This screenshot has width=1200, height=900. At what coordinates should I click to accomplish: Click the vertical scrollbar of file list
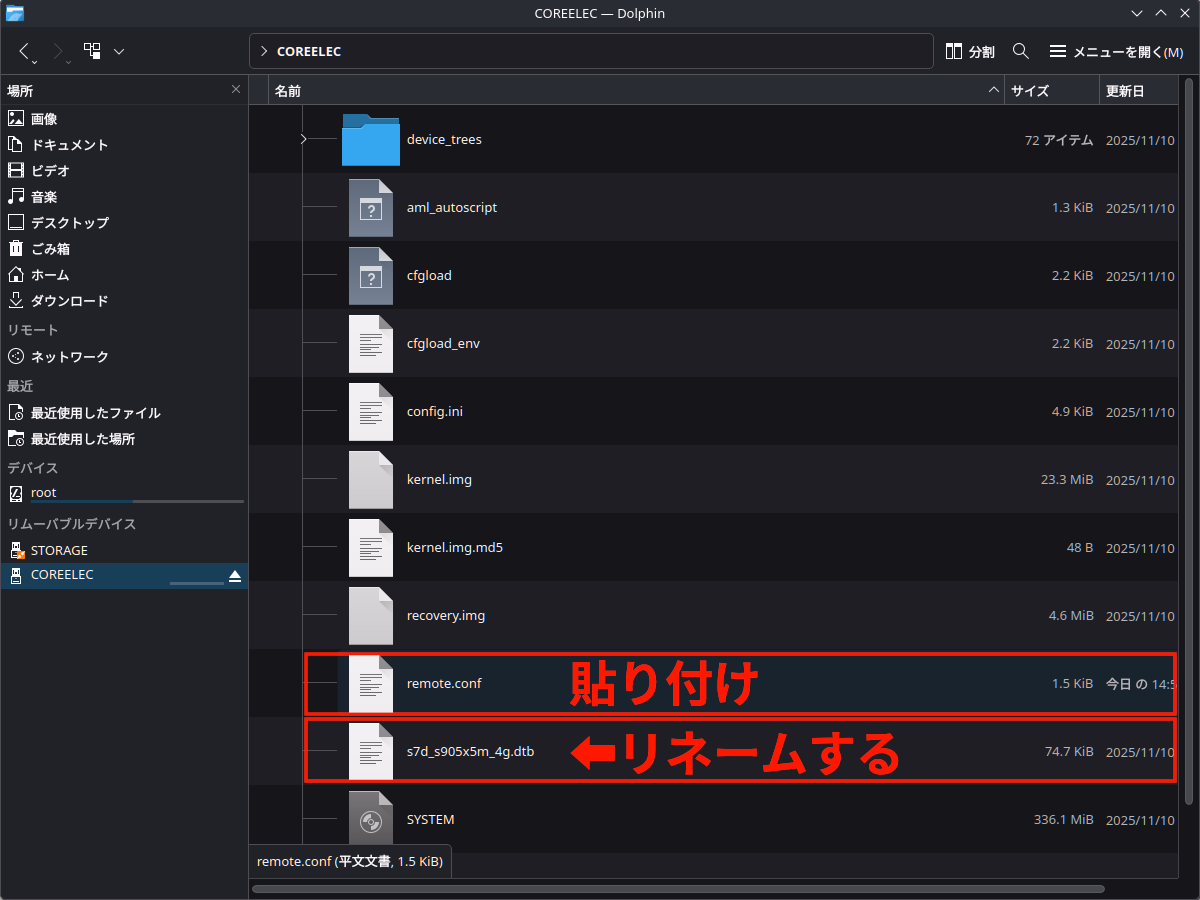1189,440
